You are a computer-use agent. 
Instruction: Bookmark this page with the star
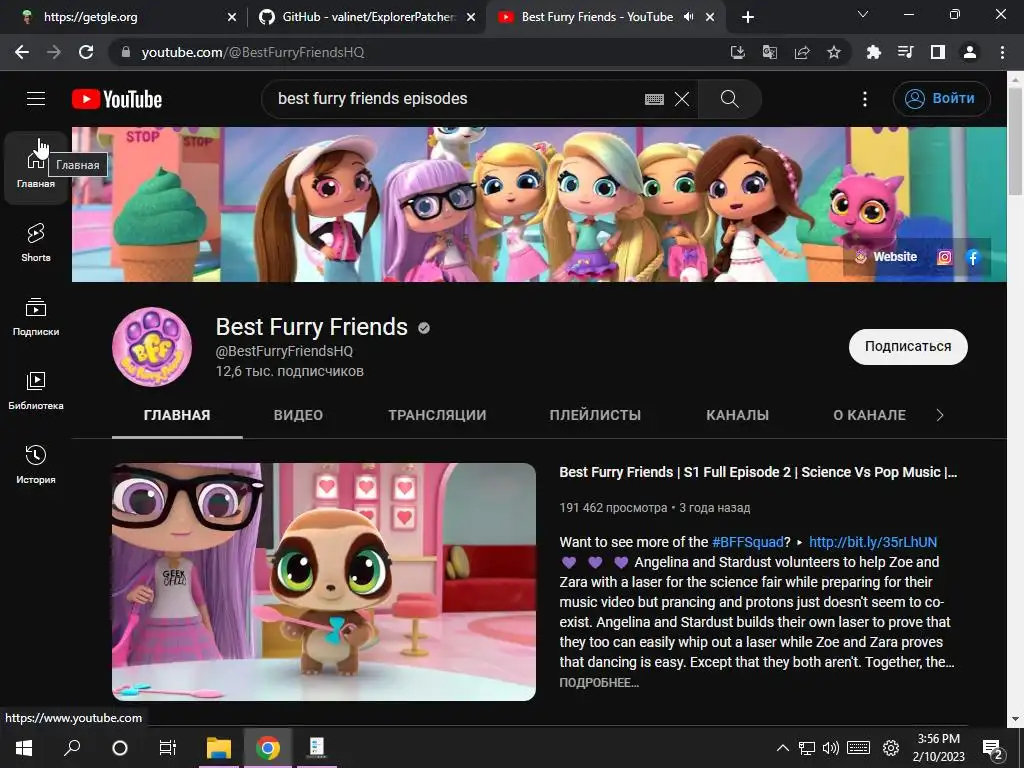click(834, 52)
